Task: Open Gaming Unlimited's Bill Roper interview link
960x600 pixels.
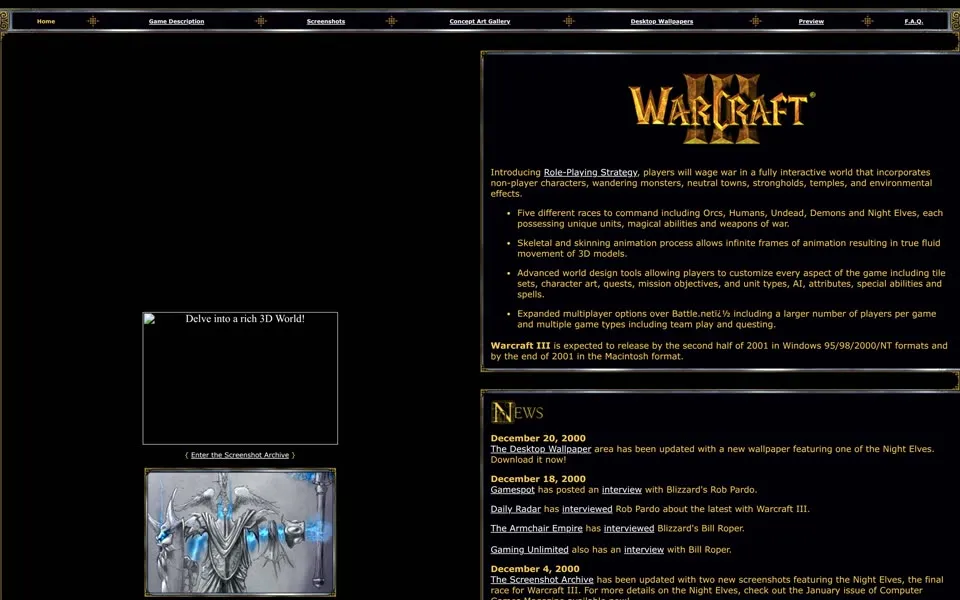Action: [x=643, y=550]
